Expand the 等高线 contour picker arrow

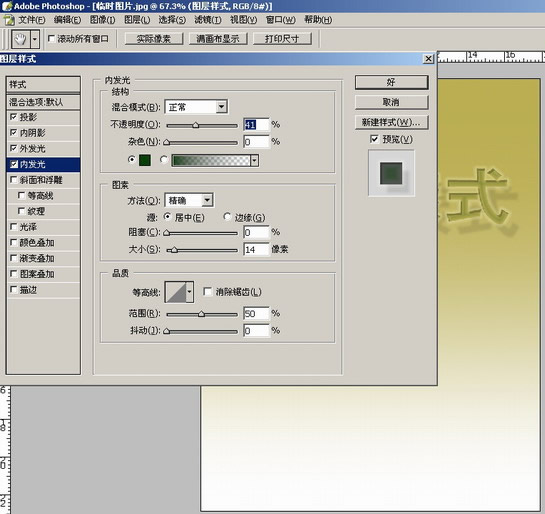point(190,292)
